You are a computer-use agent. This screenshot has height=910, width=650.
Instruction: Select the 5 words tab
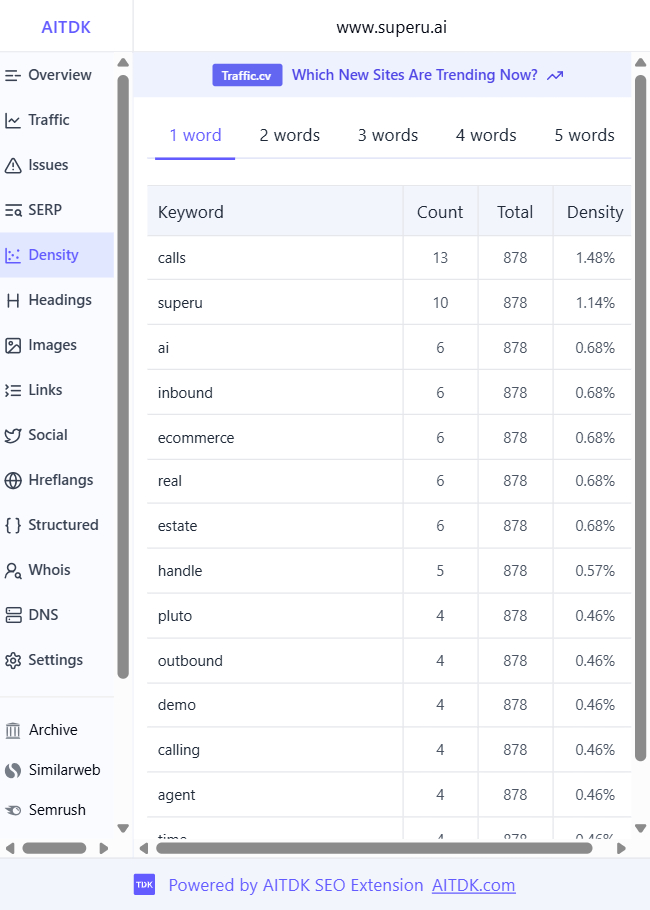point(584,135)
